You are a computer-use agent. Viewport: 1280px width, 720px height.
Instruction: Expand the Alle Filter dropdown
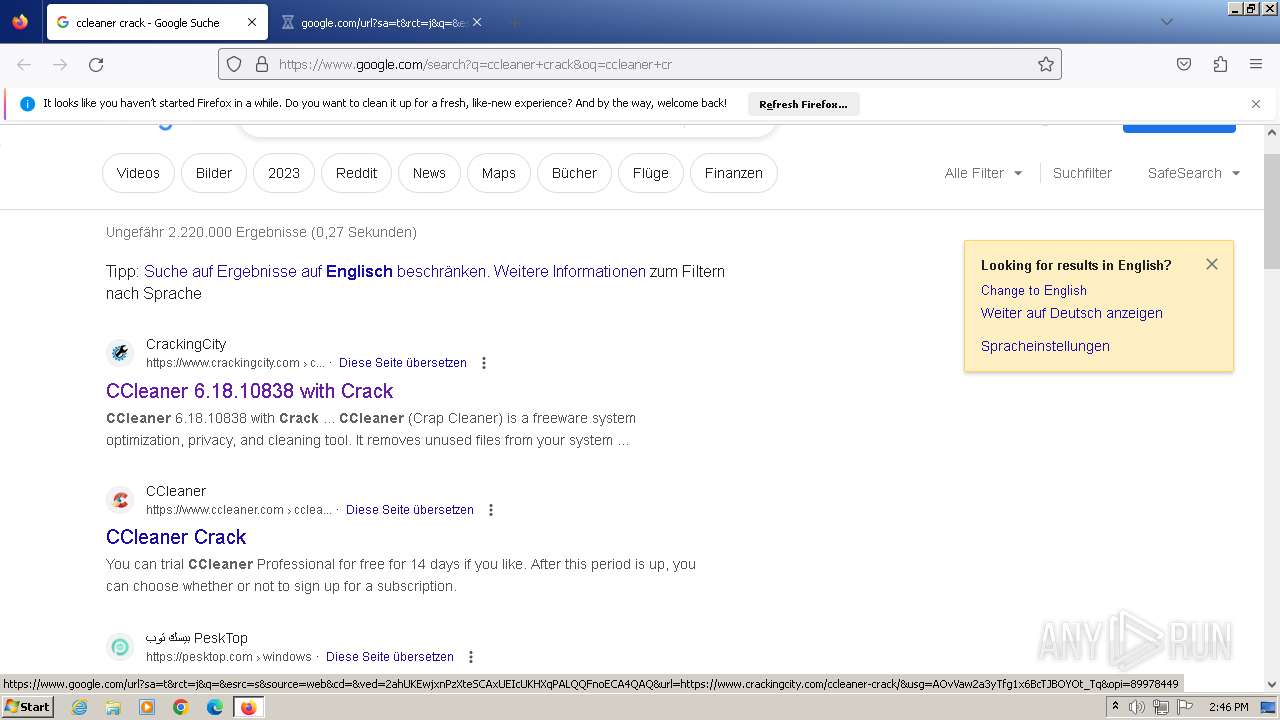click(x=984, y=173)
